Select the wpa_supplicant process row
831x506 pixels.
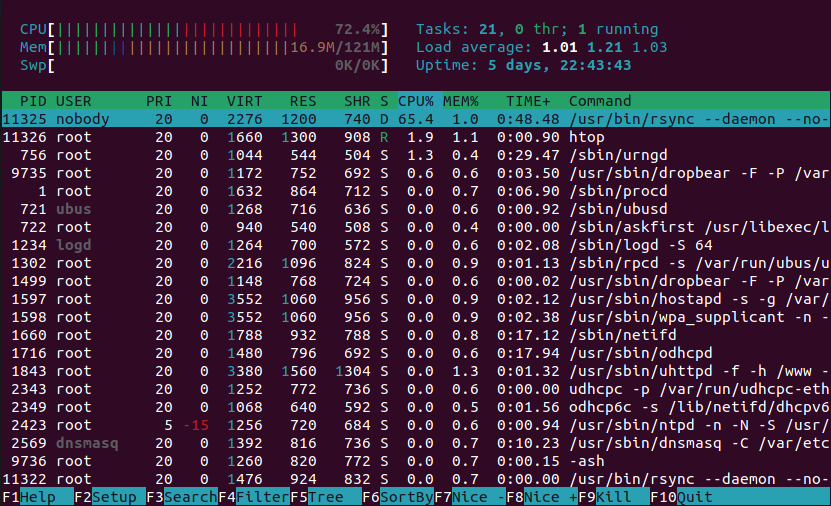pyautogui.click(x=416, y=317)
